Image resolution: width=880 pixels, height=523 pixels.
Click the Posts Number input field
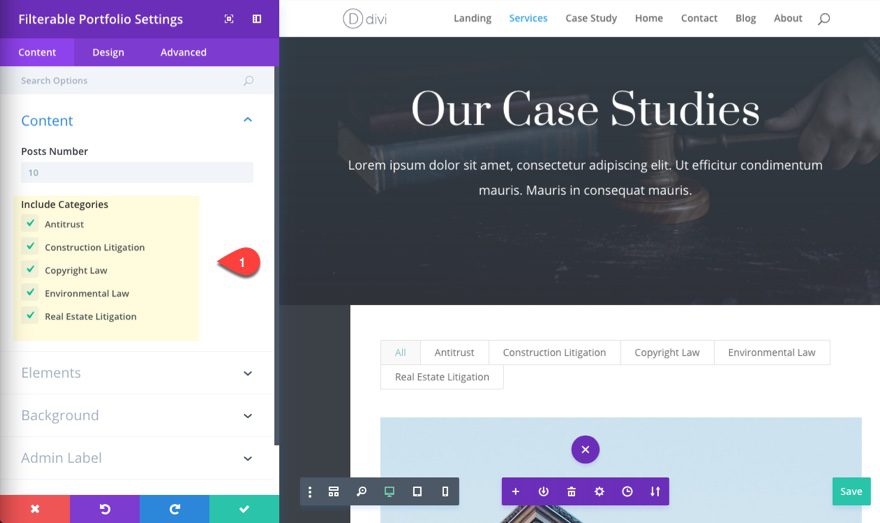(137, 172)
